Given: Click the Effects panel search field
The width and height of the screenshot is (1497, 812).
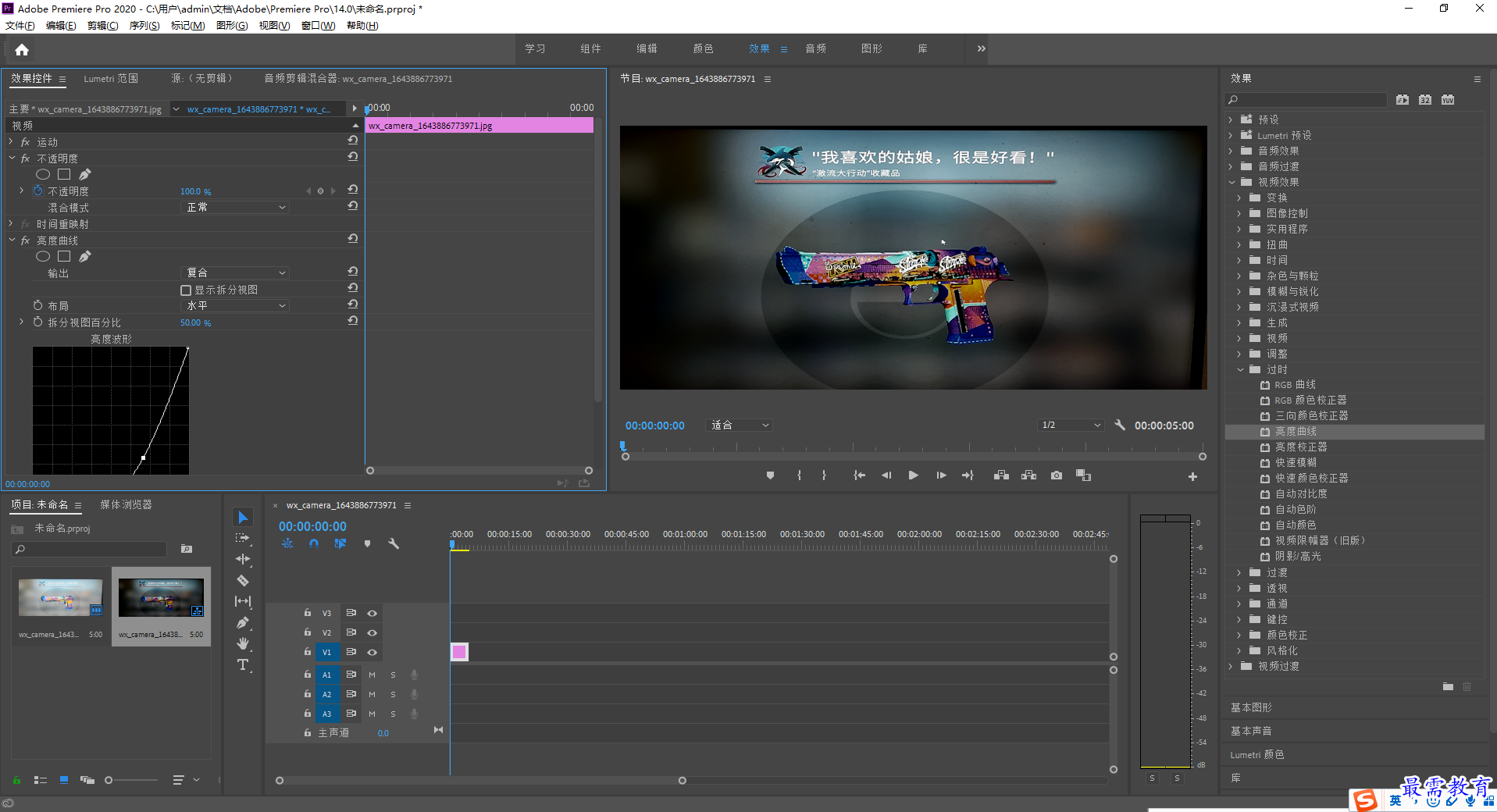Looking at the screenshot, I should coord(1306,100).
